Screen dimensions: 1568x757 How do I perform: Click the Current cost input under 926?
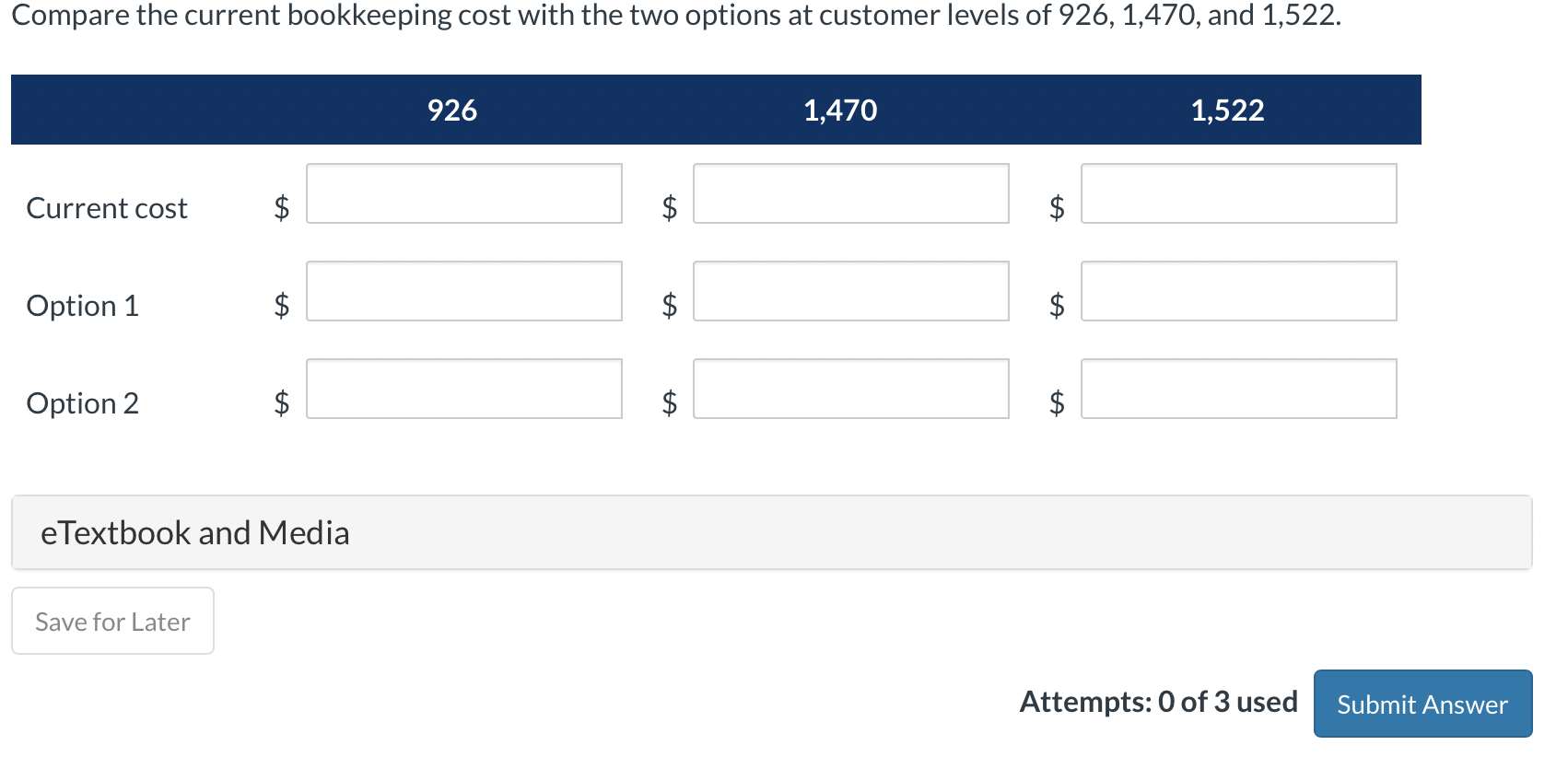[463, 193]
